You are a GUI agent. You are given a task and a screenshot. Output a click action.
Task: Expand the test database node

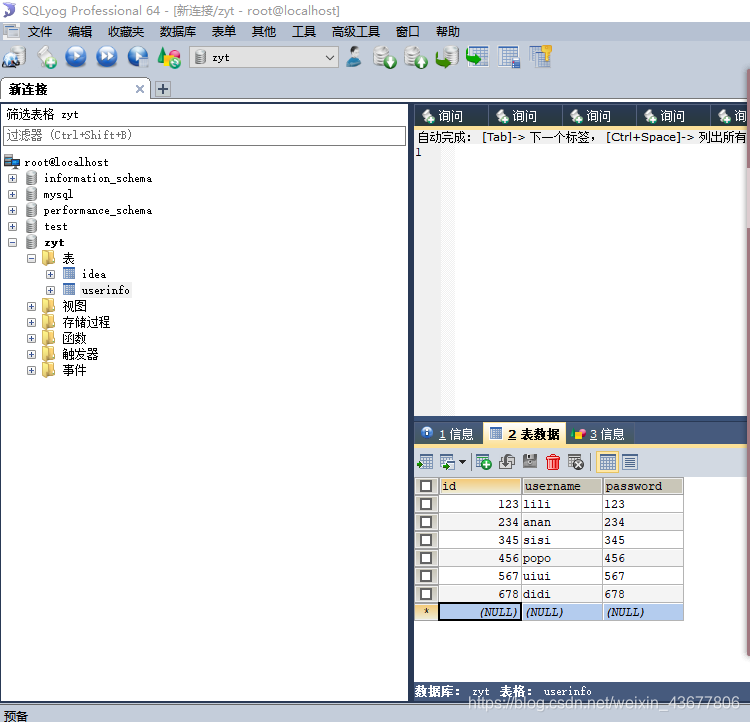[13, 227]
